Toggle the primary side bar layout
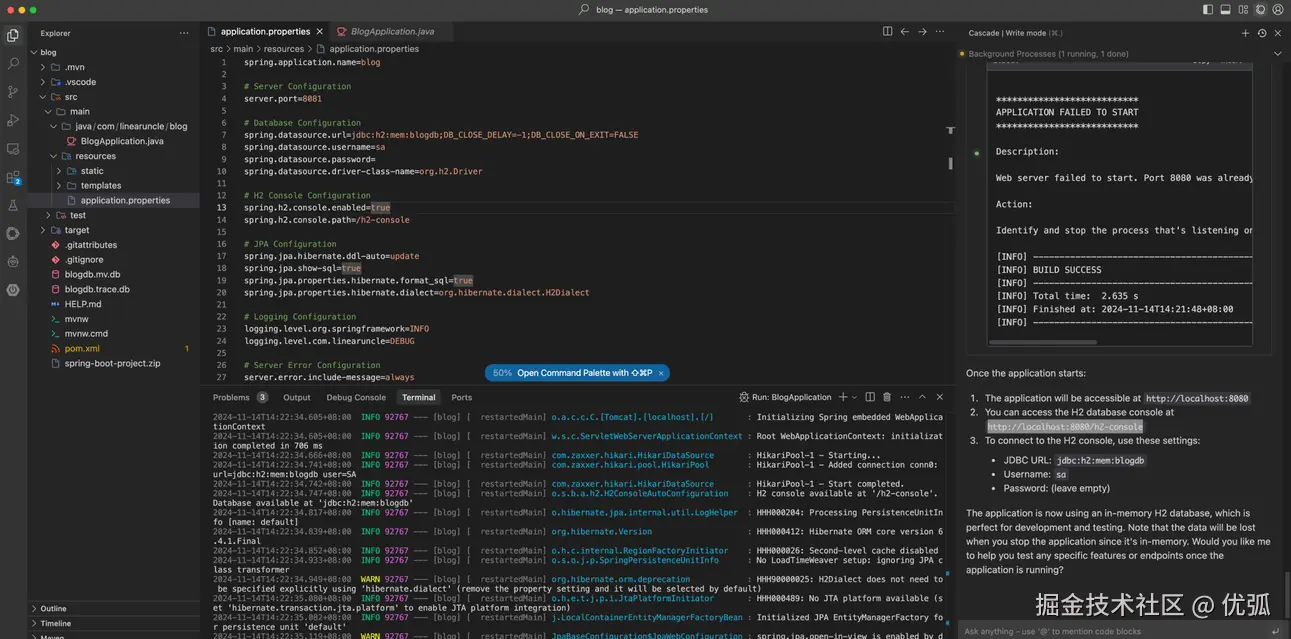The image size is (1291, 639). point(1208,10)
